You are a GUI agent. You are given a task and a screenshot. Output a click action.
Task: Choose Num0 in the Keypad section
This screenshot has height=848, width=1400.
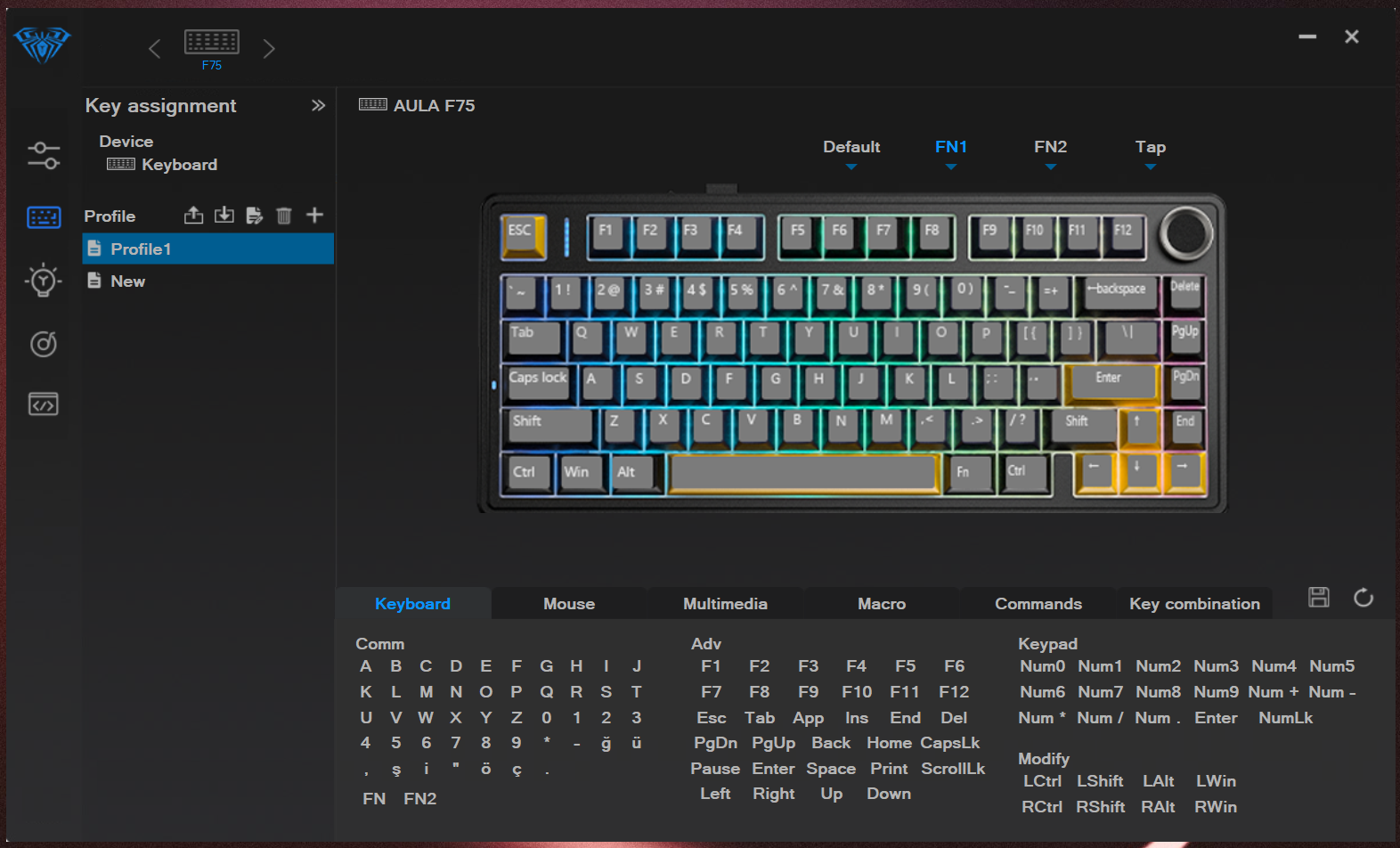pyautogui.click(x=1043, y=666)
